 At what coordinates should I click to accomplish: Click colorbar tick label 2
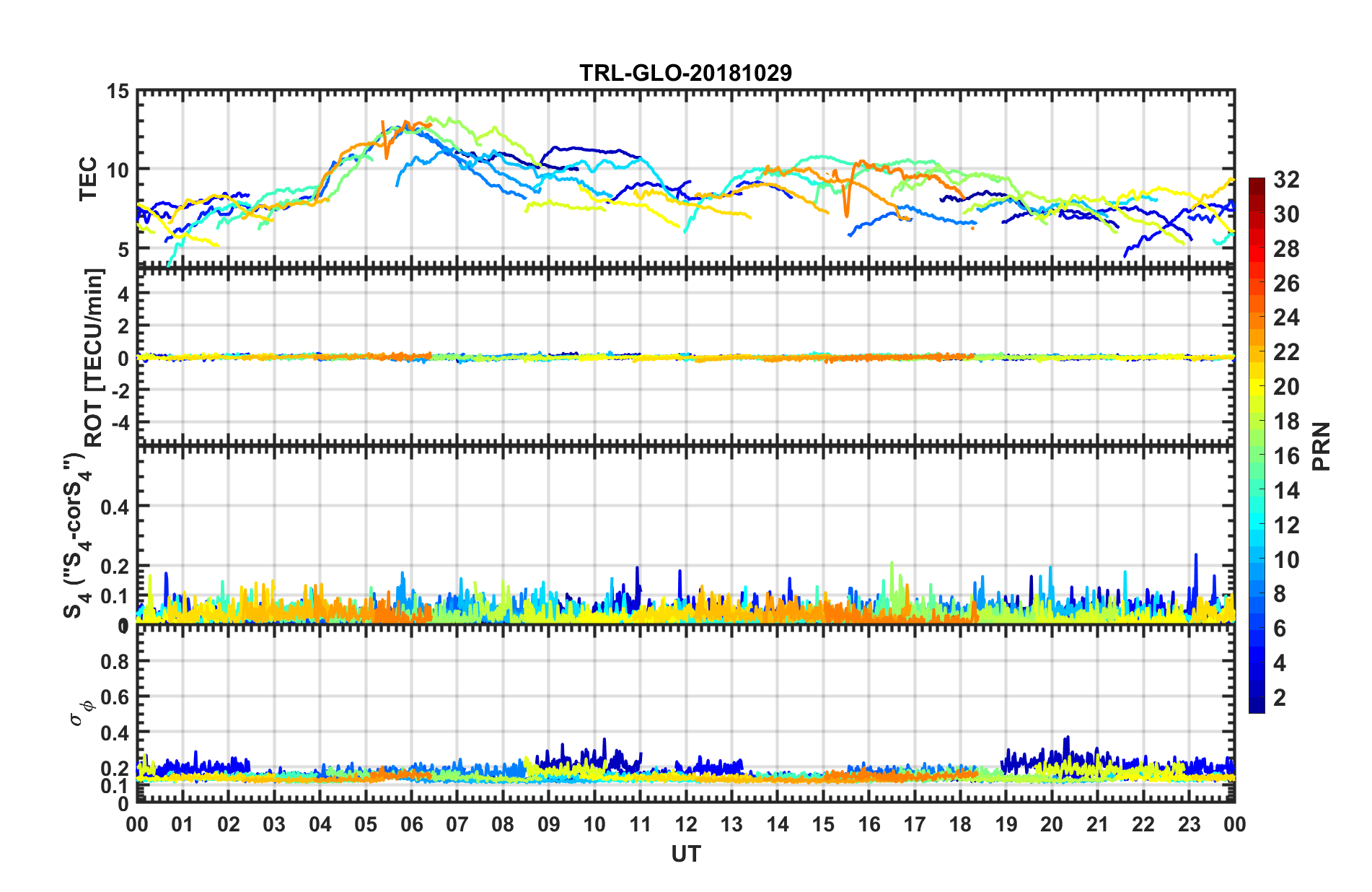click(x=1280, y=698)
